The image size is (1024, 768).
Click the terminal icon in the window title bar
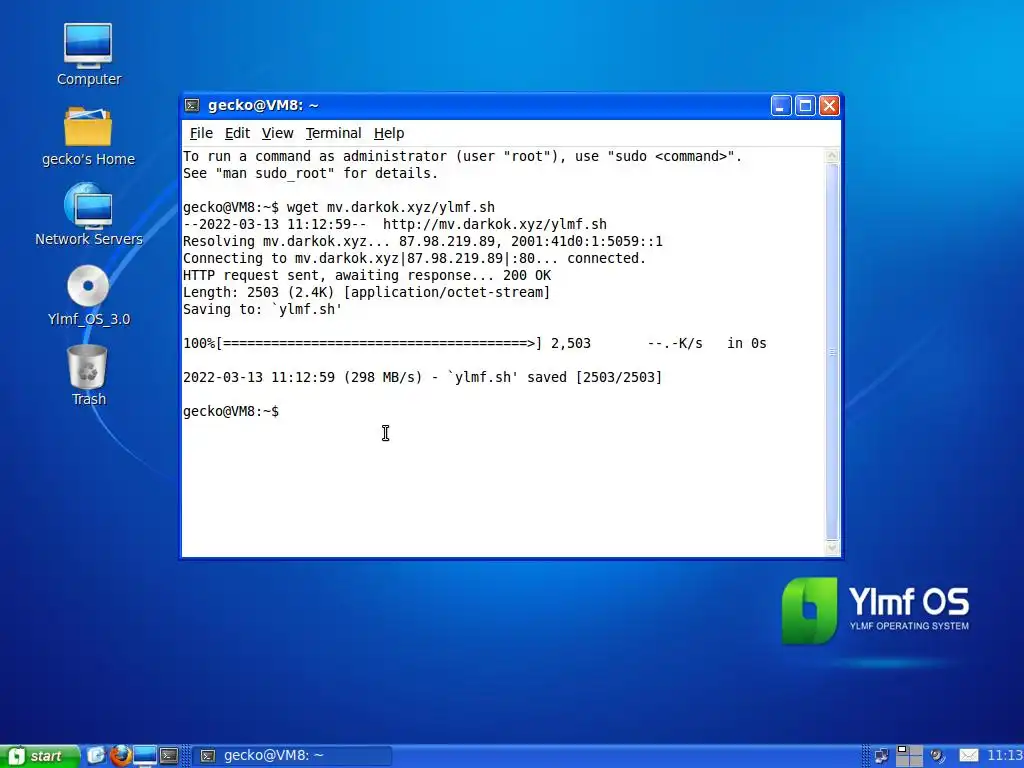coord(192,105)
